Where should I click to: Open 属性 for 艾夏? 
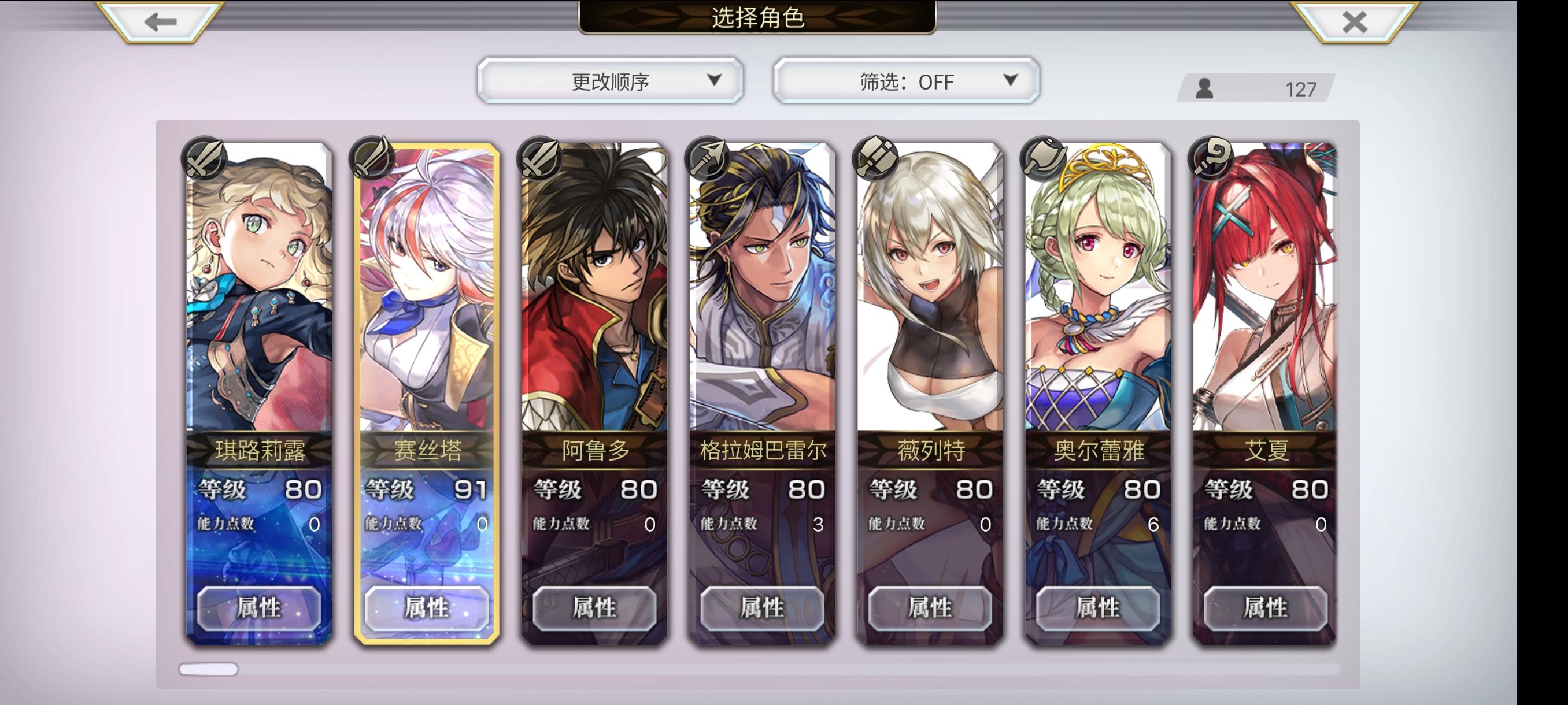pos(1266,608)
